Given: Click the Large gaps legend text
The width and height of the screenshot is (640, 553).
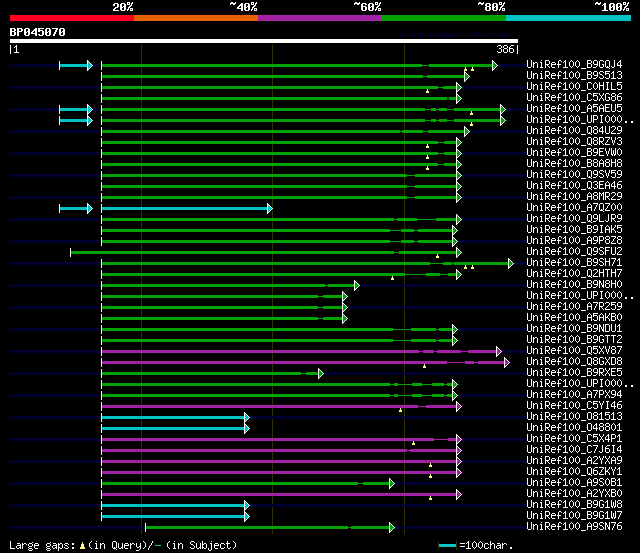Looking at the screenshot, I should (123, 545).
